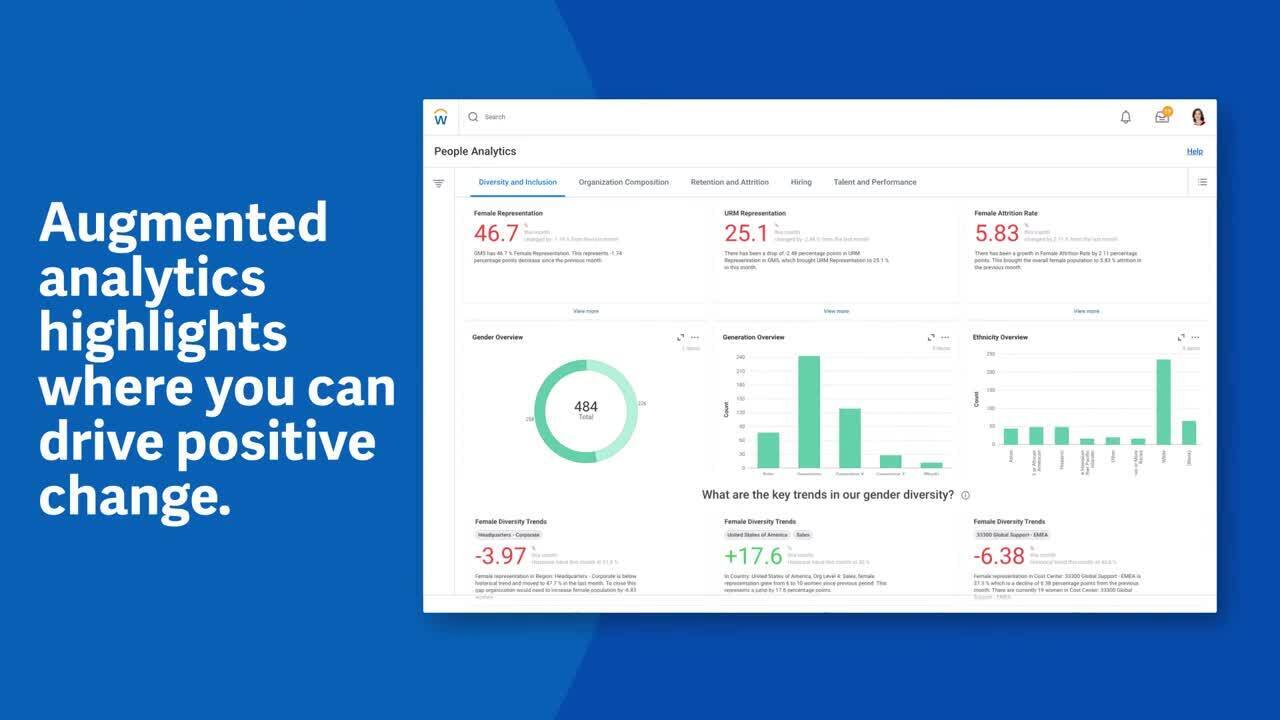Viewport: 1280px width, 720px height.
Task: Click the list view icon at right of tabs
Action: (1202, 182)
